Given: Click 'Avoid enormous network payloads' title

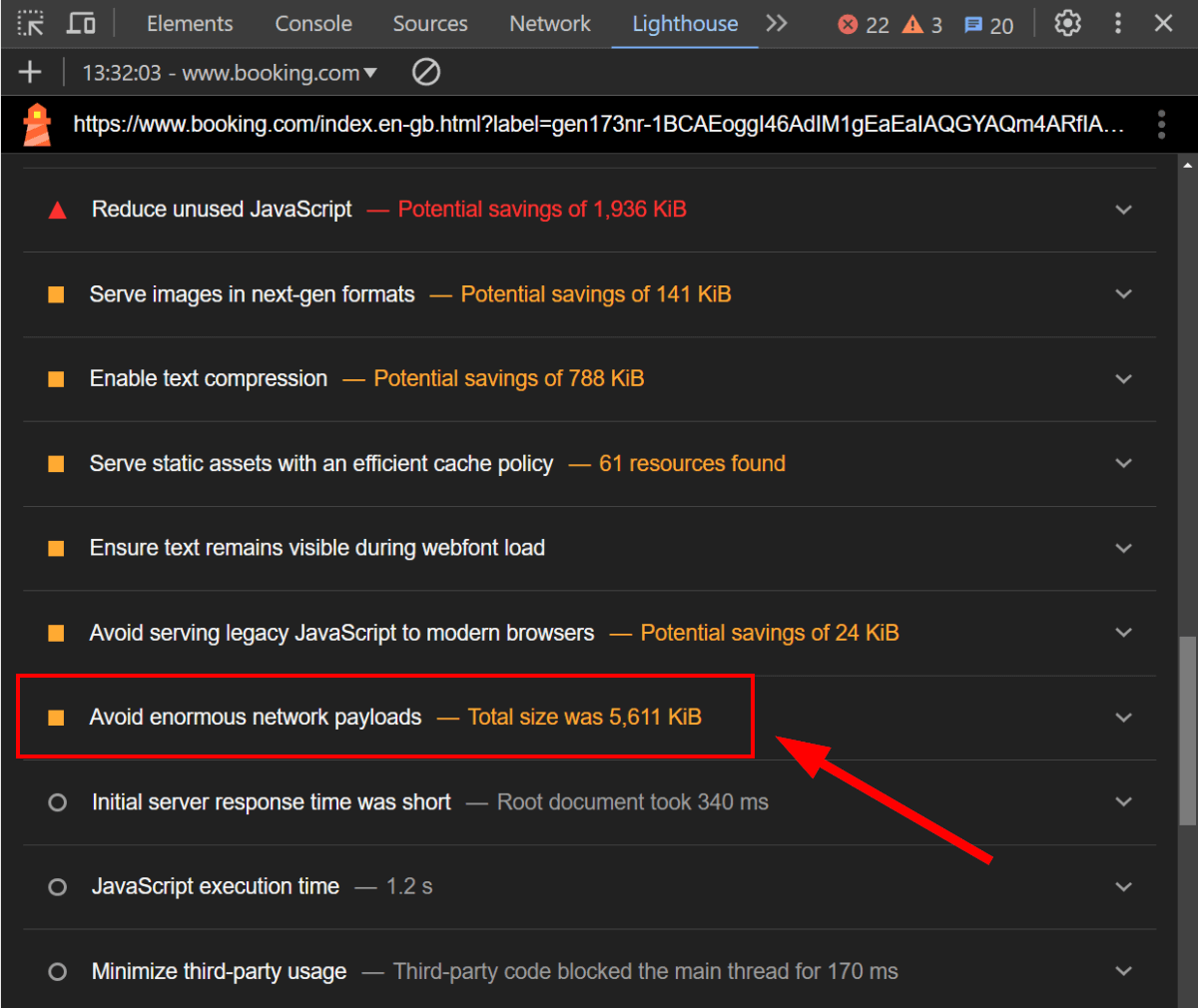Looking at the screenshot, I should 256,717.
